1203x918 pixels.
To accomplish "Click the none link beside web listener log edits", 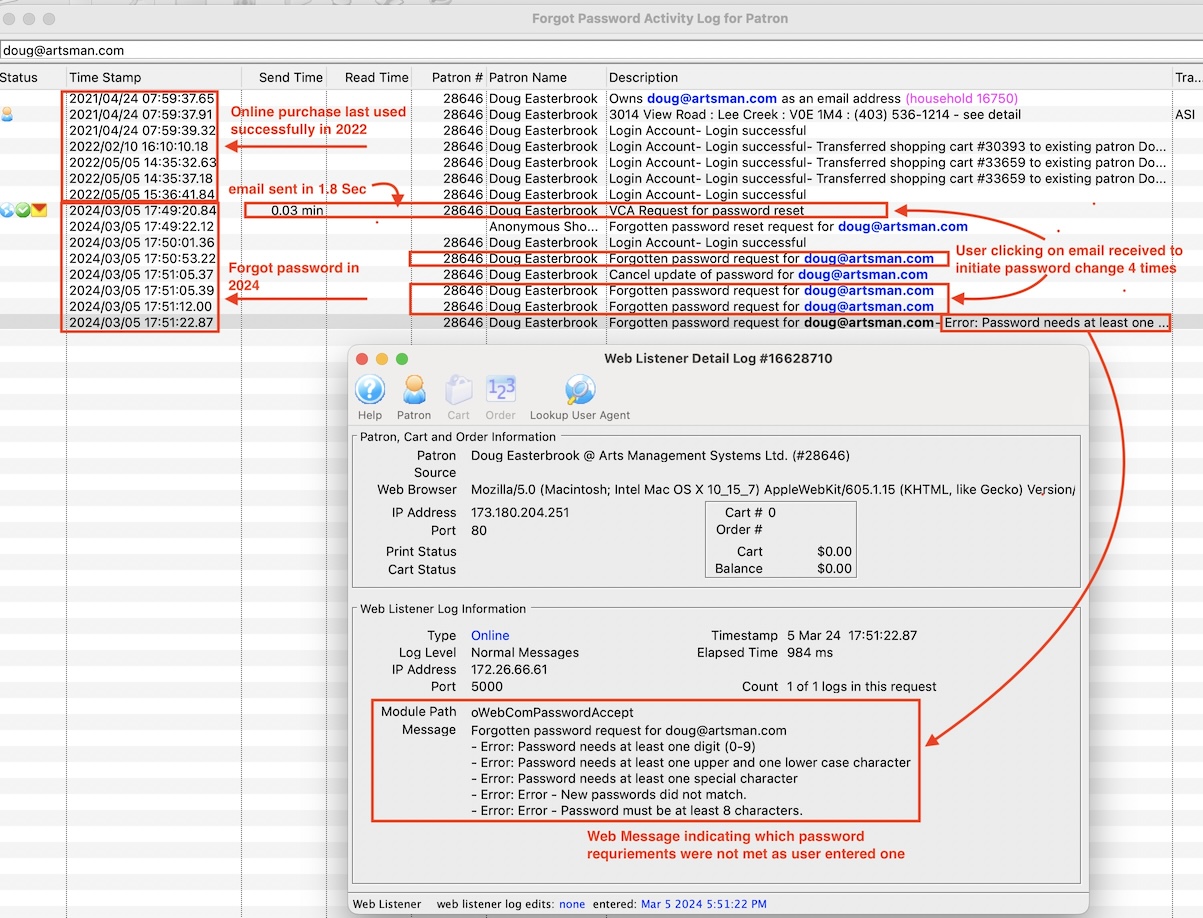I will coord(571,903).
